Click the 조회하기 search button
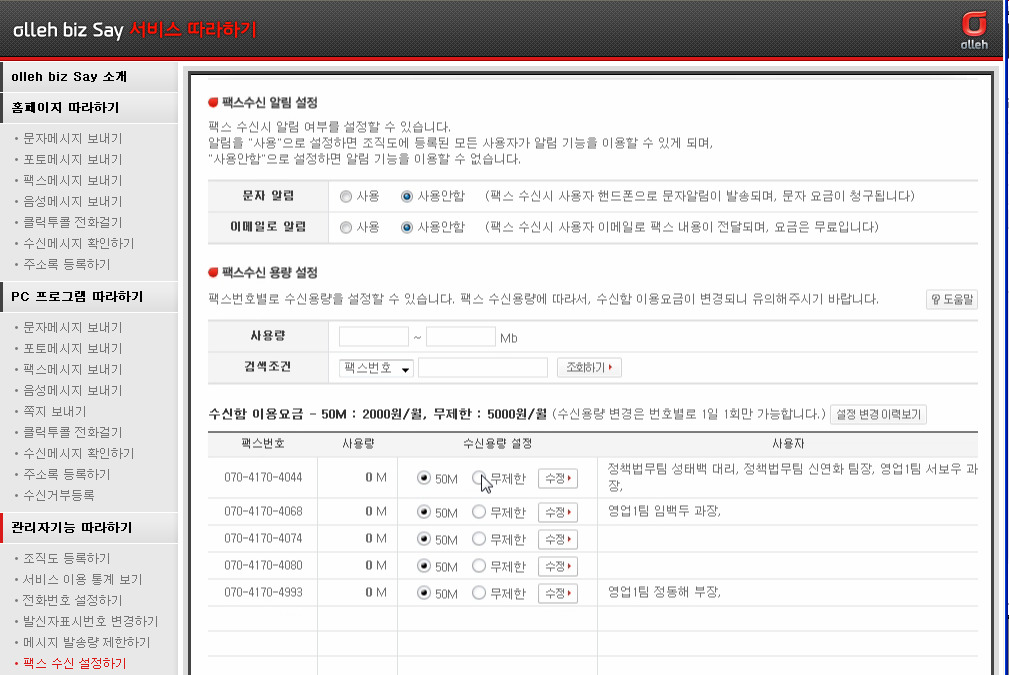Viewport: 1009px width, 675px height. [589, 367]
